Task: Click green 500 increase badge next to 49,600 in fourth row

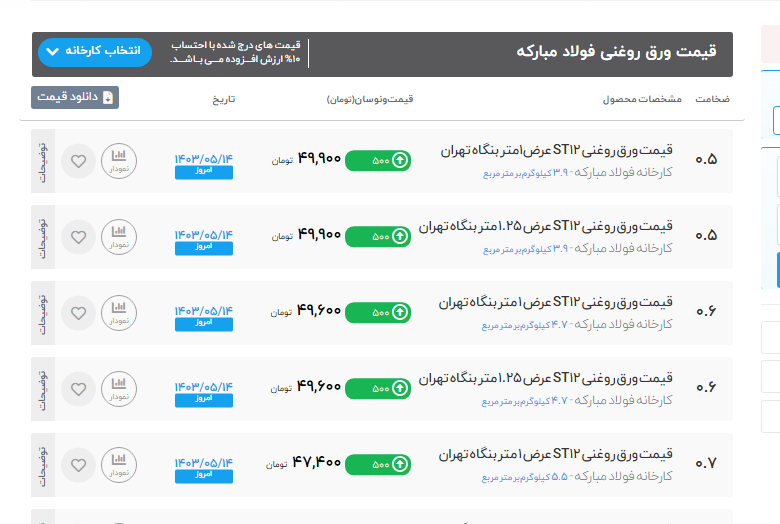Action: pos(379,388)
